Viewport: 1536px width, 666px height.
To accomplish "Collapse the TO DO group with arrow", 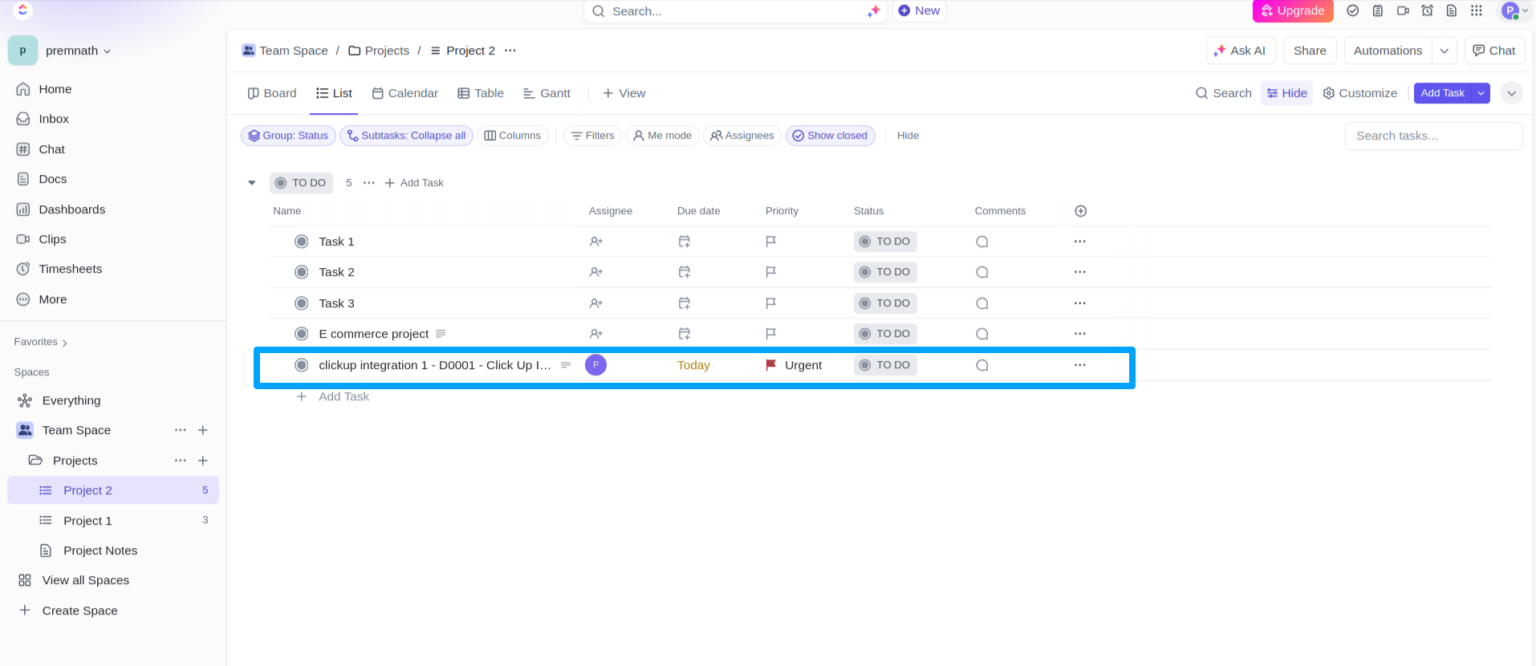I will 252,183.
